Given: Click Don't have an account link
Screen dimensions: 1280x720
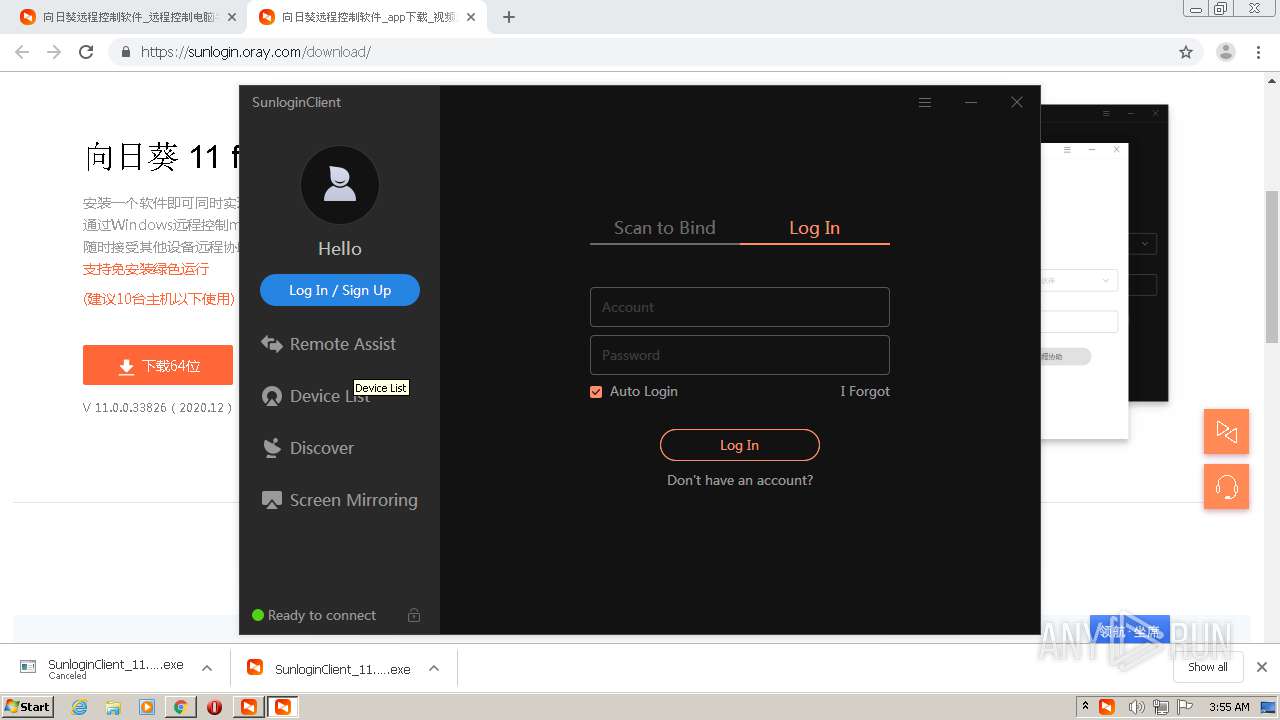Looking at the screenshot, I should pyautogui.click(x=740, y=480).
